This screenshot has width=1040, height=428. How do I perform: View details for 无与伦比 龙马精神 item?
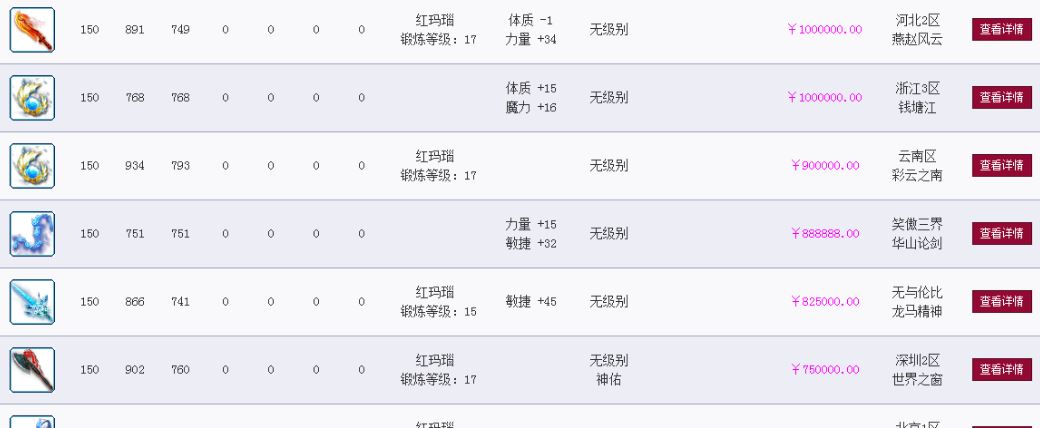1002,301
